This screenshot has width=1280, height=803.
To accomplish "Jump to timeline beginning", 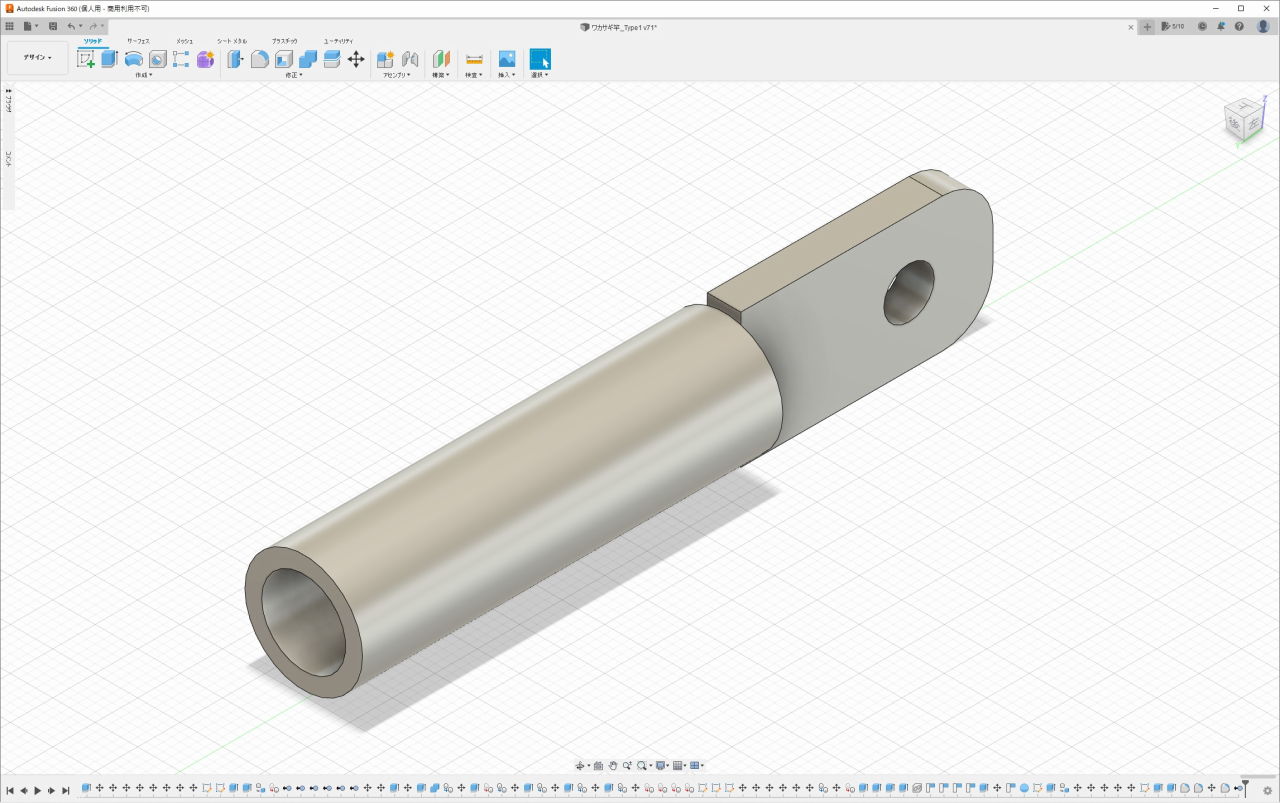I will [x=10, y=790].
